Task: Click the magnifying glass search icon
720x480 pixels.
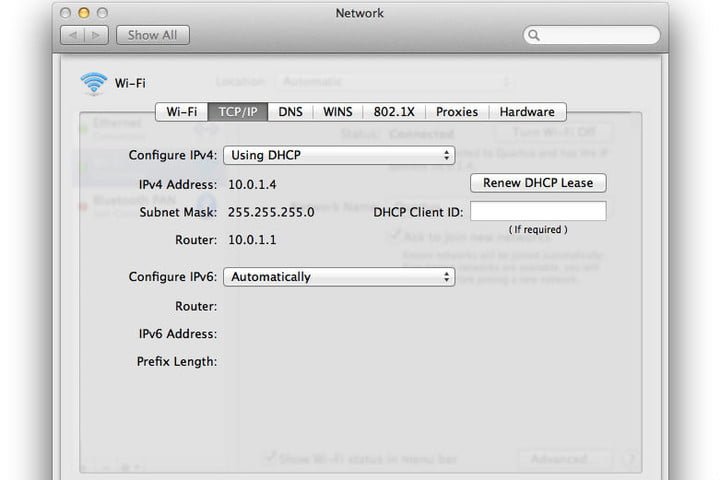Action: pyautogui.click(x=534, y=35)
